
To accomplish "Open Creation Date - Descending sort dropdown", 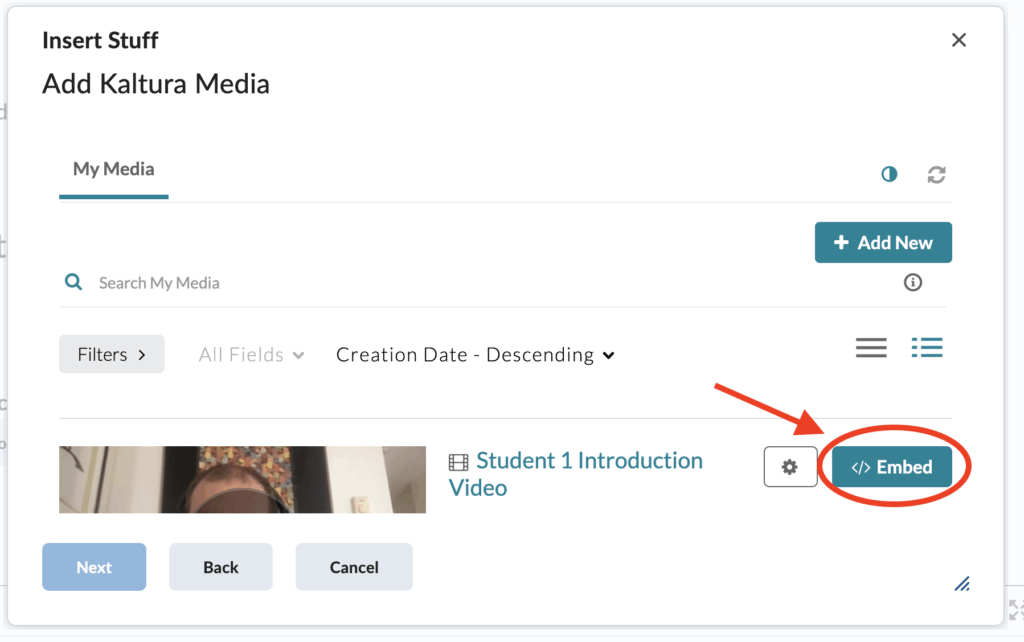I will coord(475,355).
